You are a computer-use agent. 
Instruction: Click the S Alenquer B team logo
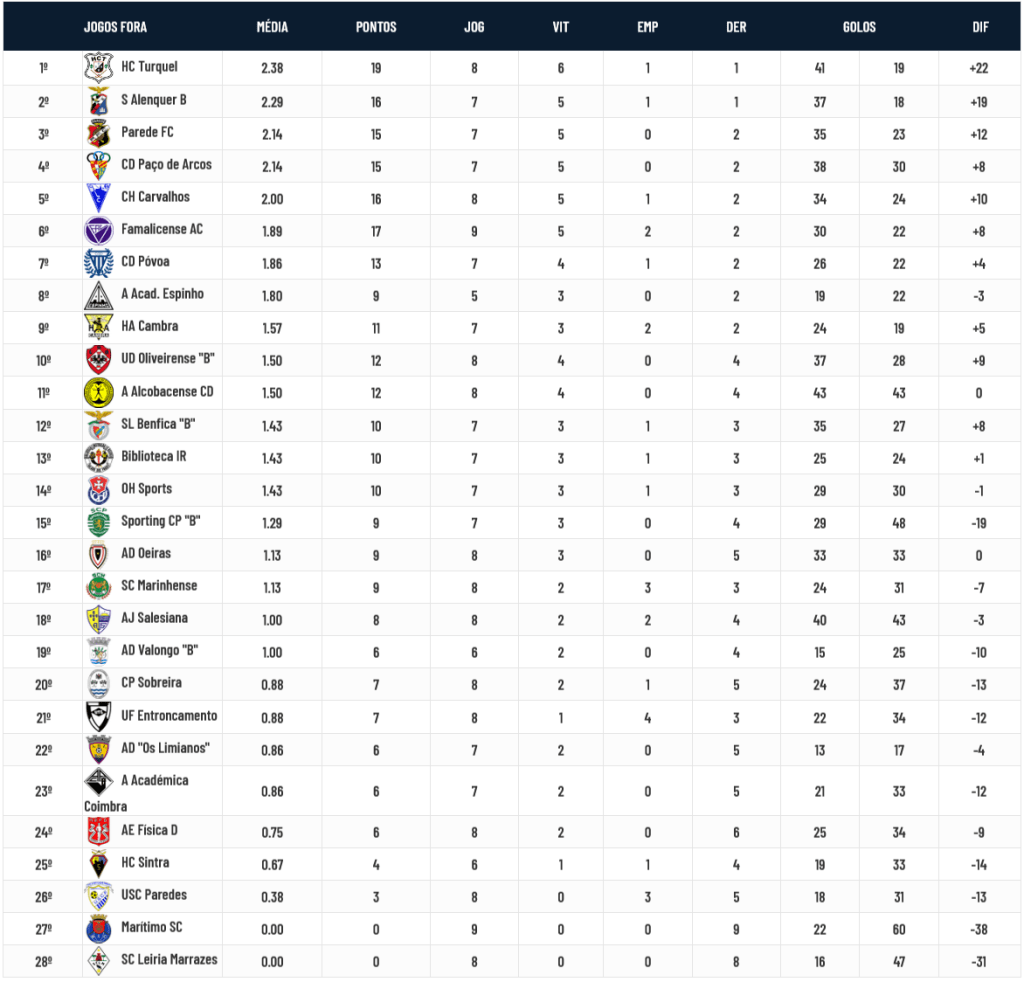click(x=99, y=101)
